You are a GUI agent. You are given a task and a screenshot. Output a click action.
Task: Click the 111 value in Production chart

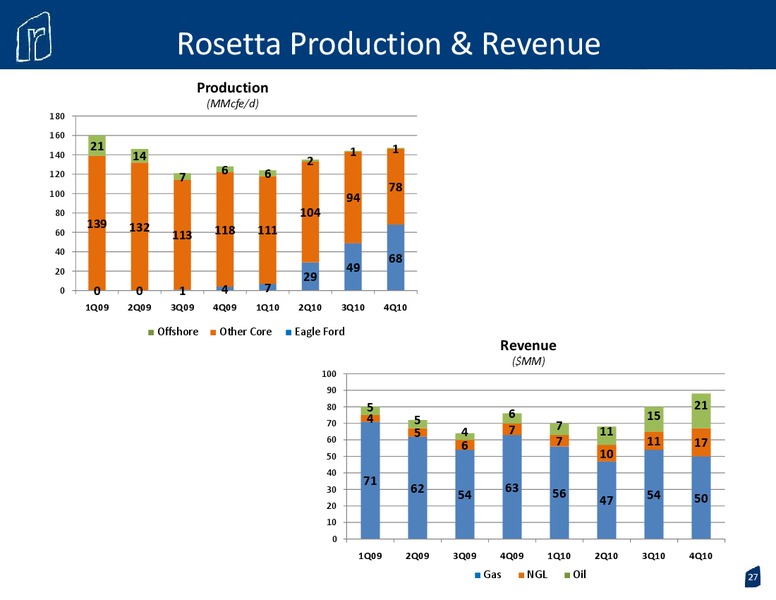pos(267,230)
